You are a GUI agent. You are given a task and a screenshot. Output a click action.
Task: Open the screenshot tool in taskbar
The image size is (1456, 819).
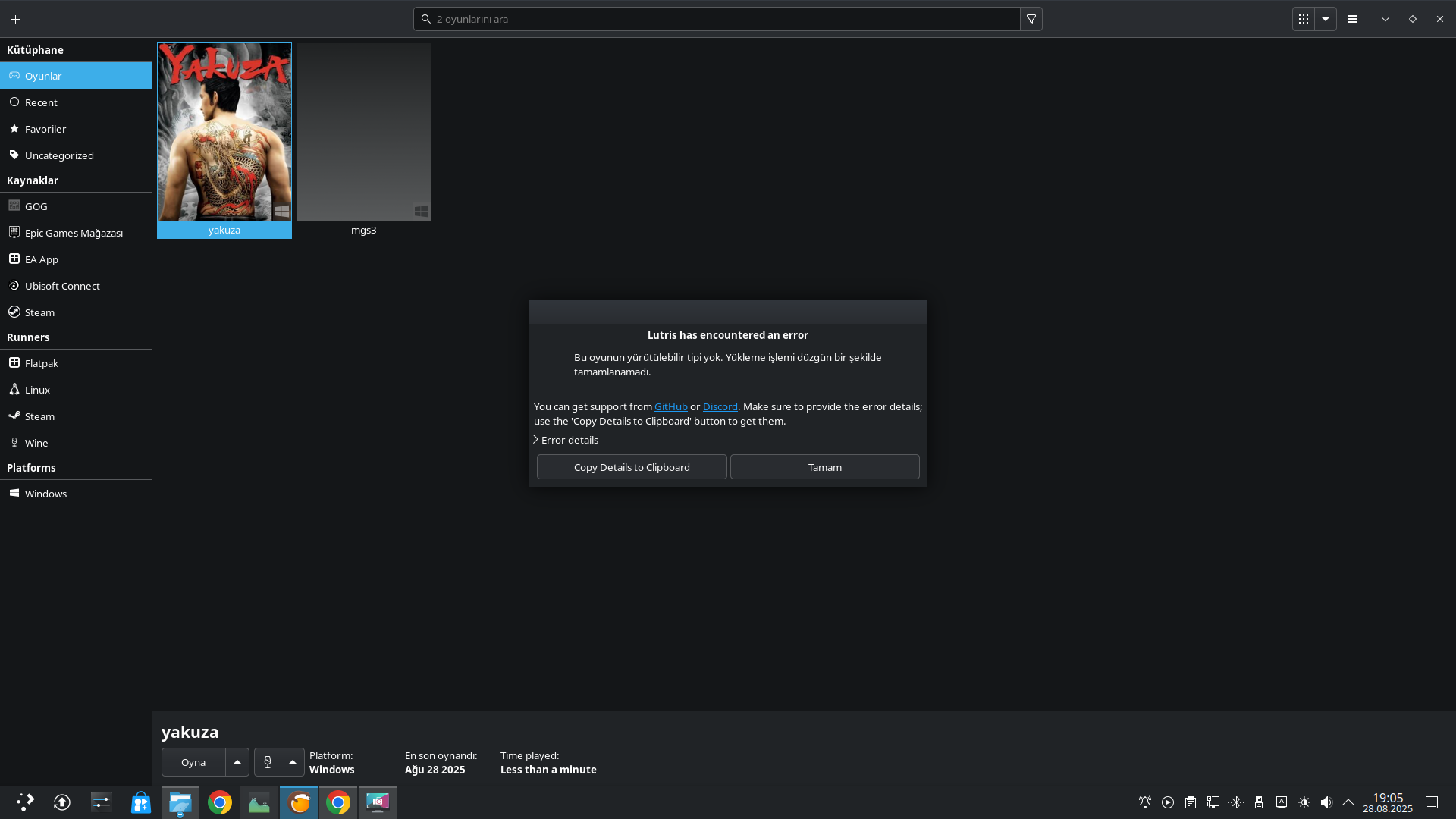(378, 802)
